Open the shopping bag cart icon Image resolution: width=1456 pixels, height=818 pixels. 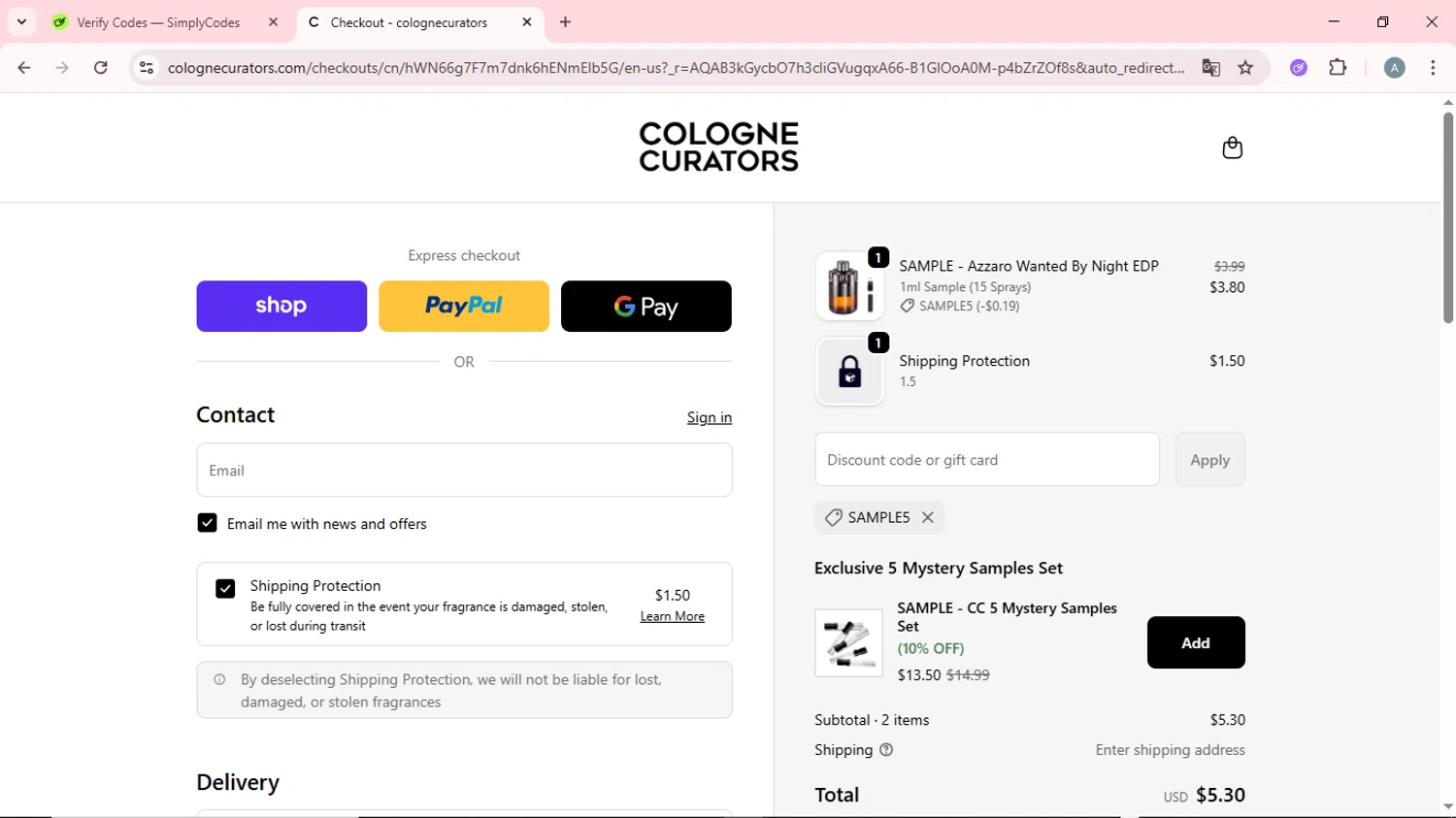tap(1232, 147)
